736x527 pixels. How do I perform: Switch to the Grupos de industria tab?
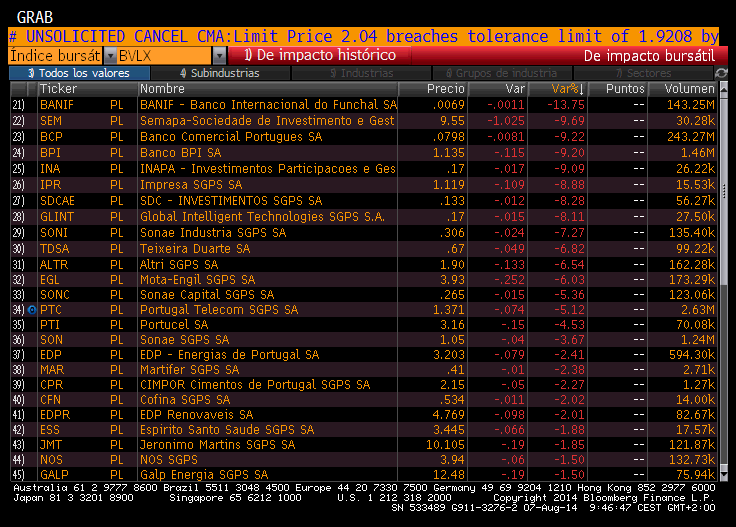coord(502,73)
